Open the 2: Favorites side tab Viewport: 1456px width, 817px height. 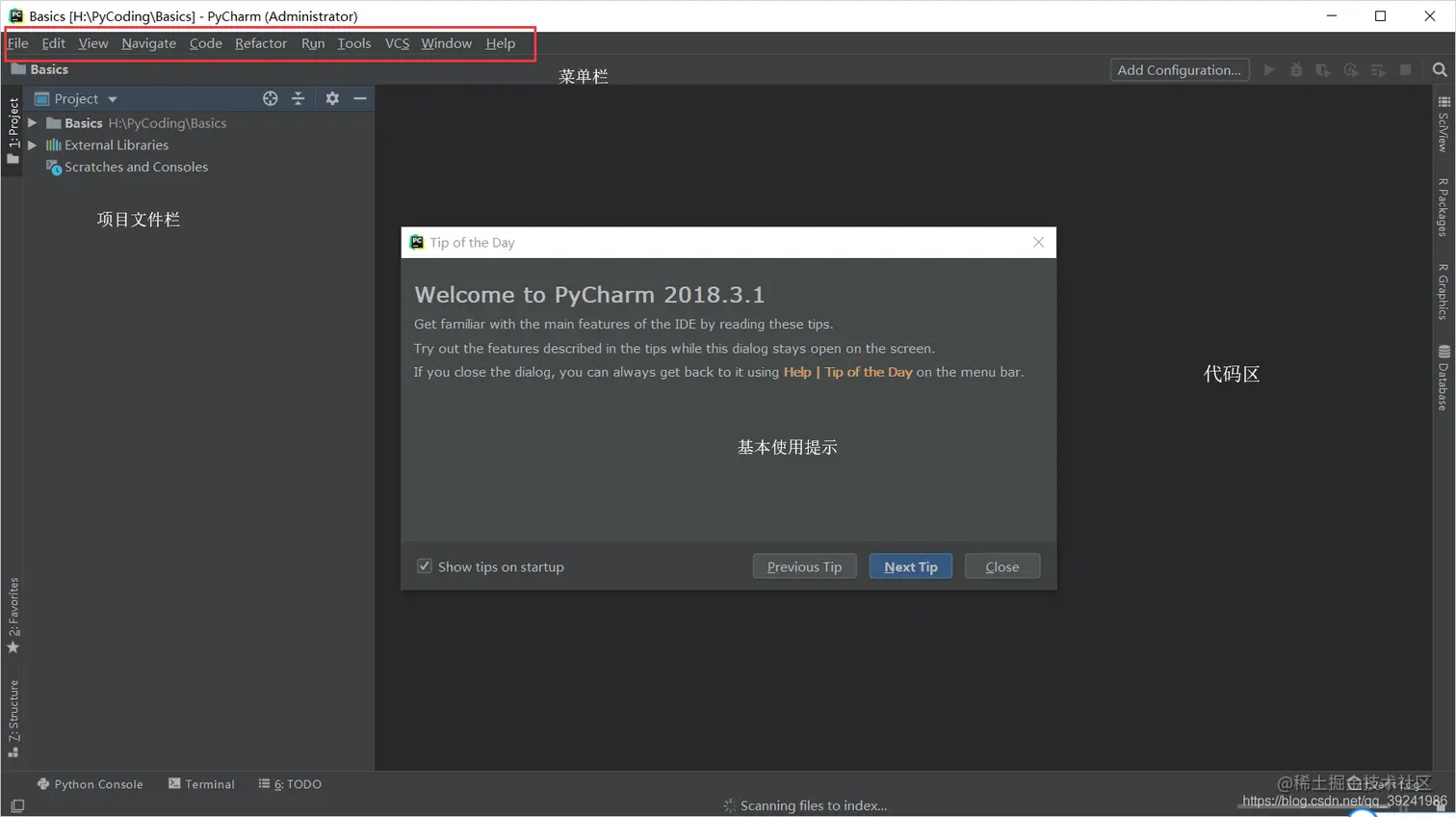[x=13, y=616]
